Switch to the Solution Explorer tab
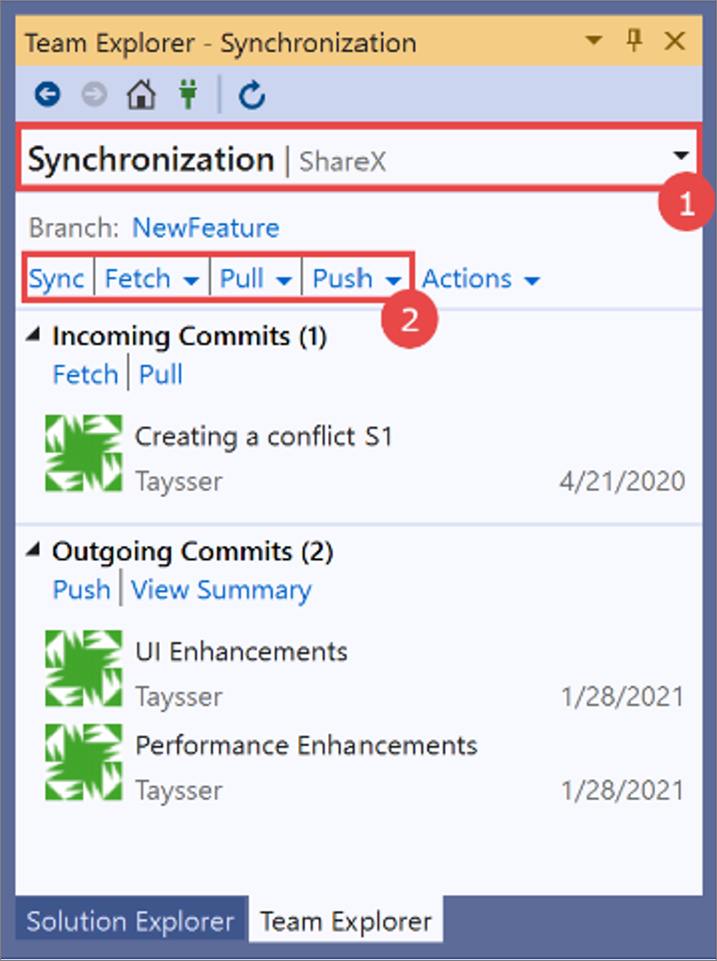 [x=130, y=921]
